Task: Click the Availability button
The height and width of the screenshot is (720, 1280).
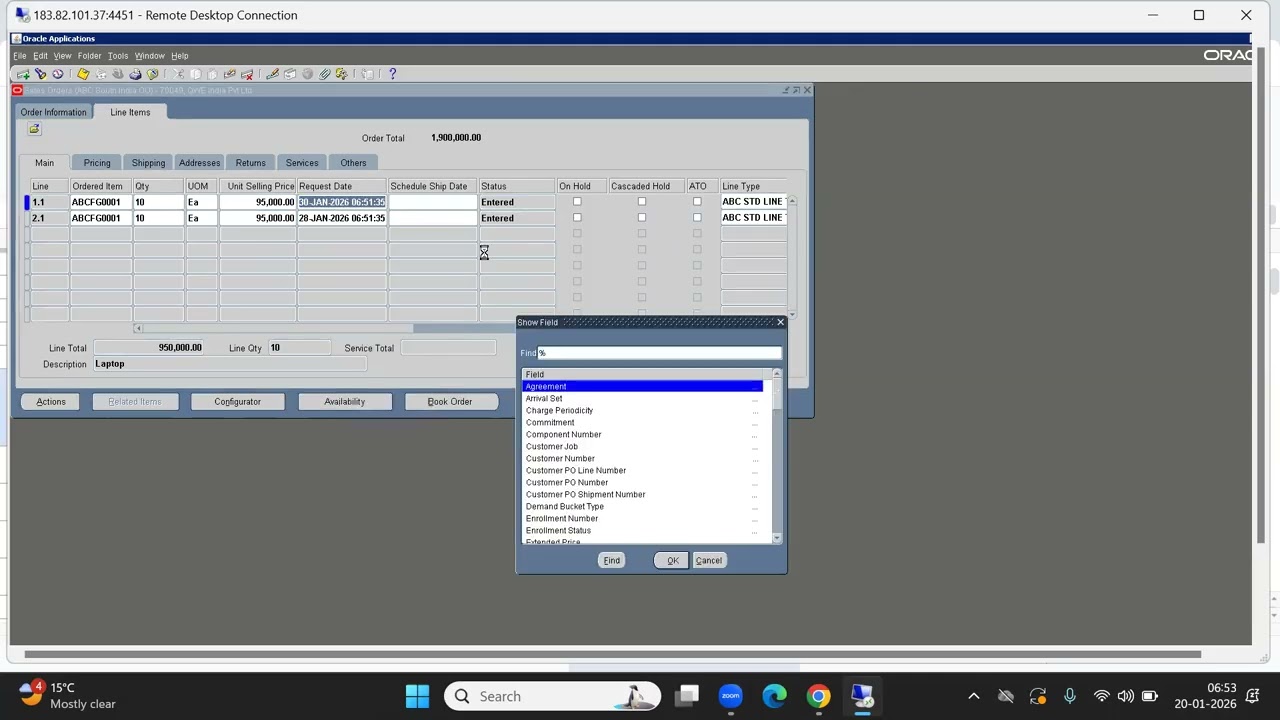Action: coord(344,401)
